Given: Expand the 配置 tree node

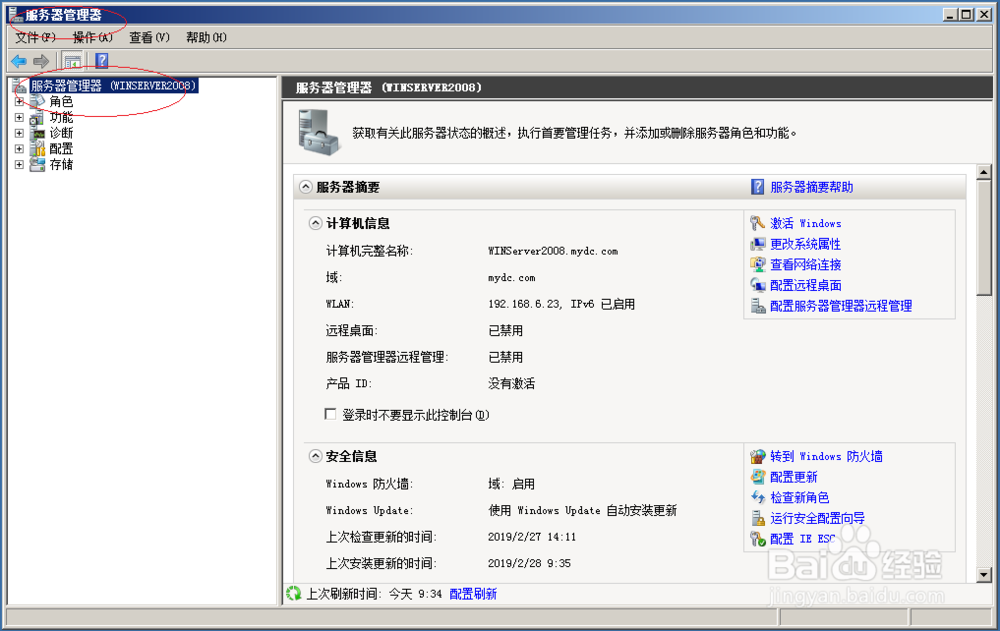Looking at the screenshot, I should (21, 148).
